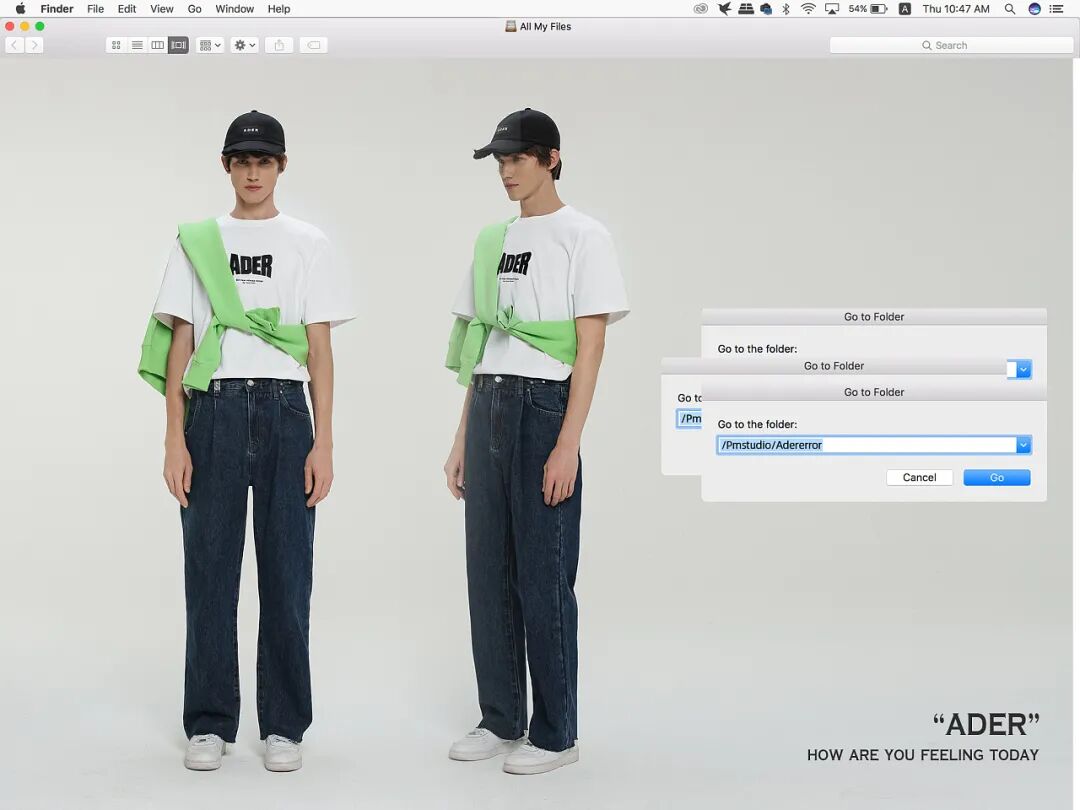
Task: Click the front dialog's Go to Folder title bar
Action: (874, 392)
